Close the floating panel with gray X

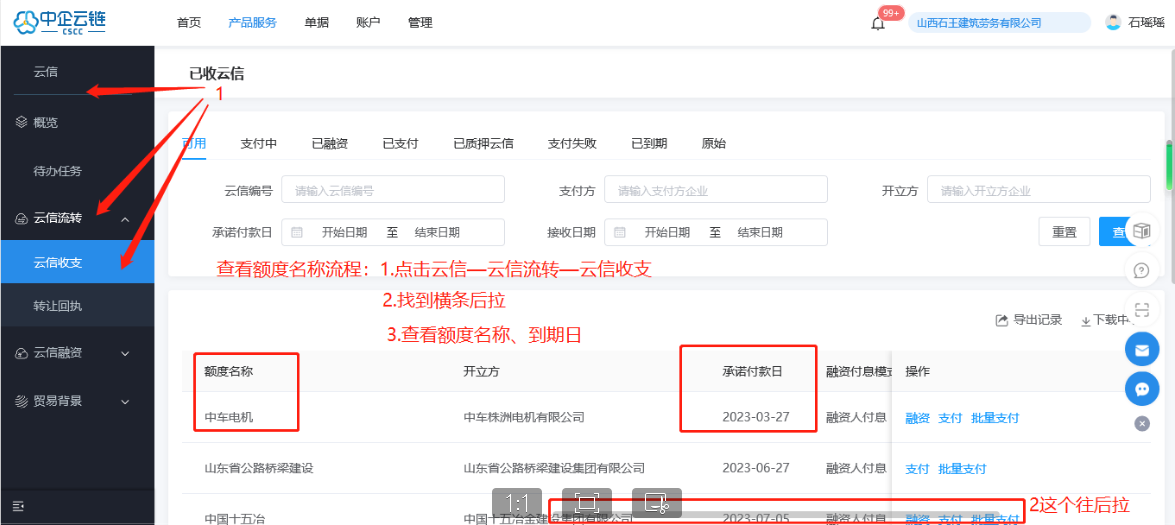1142,424
